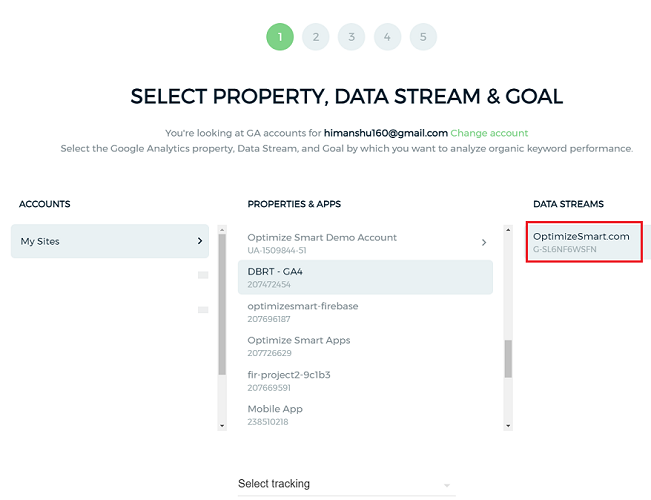The height and width of the screenshot is (500, 651).
Task: Click the page title heading
Action: 347,96
